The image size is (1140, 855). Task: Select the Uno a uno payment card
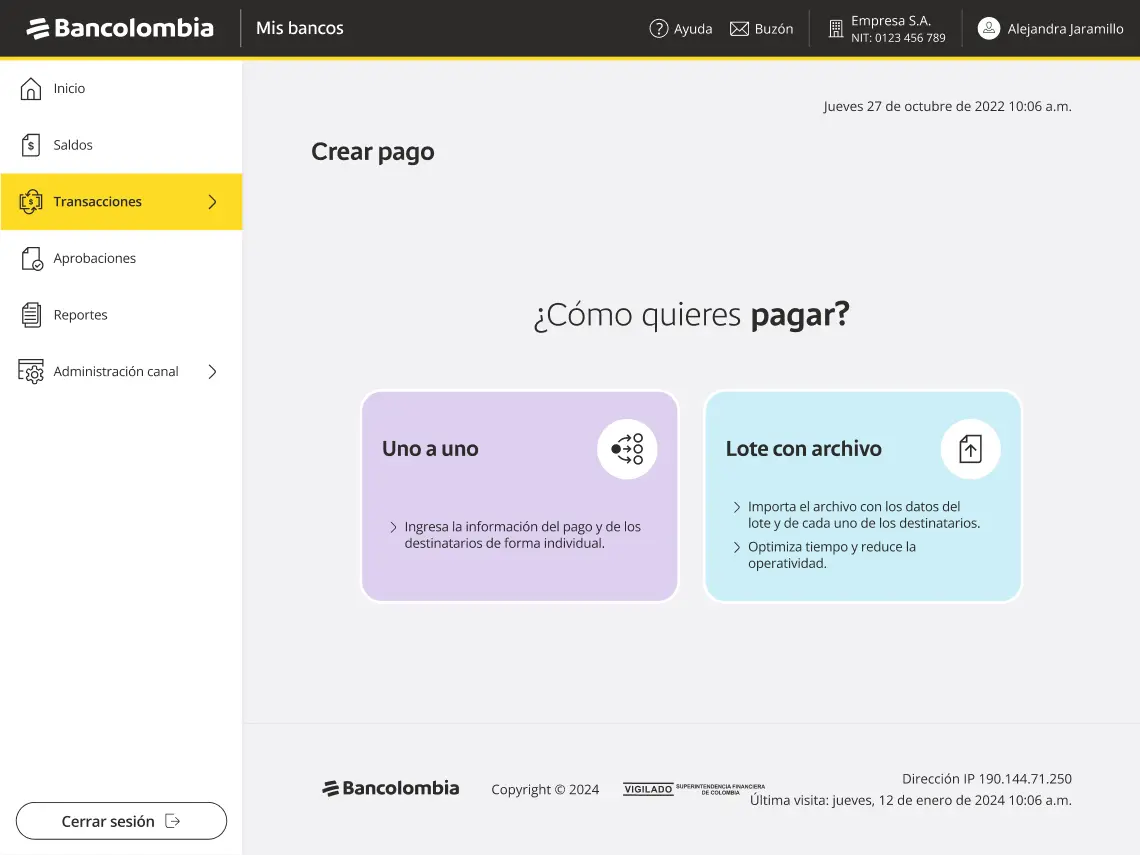[x=519, y=497]
